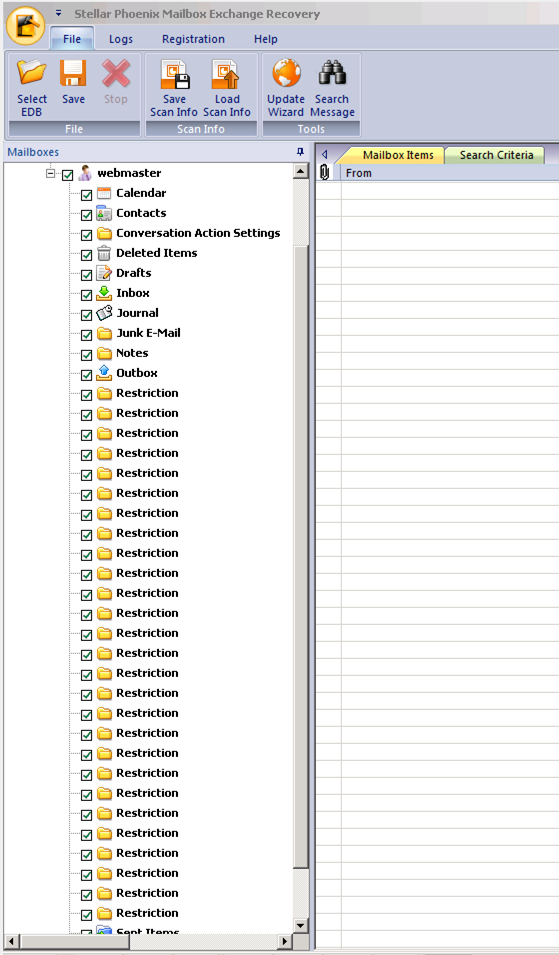559x955 pixels.
Task: Click the horizontal scrollbar thumb in Mailboxes
Action: coord(75,941)
